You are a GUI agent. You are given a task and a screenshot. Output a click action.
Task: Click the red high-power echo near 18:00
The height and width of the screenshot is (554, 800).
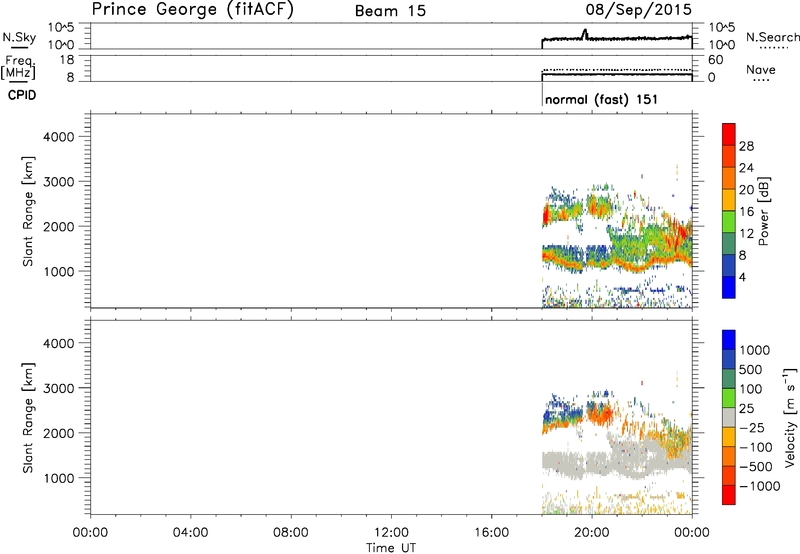click(545, 214)
